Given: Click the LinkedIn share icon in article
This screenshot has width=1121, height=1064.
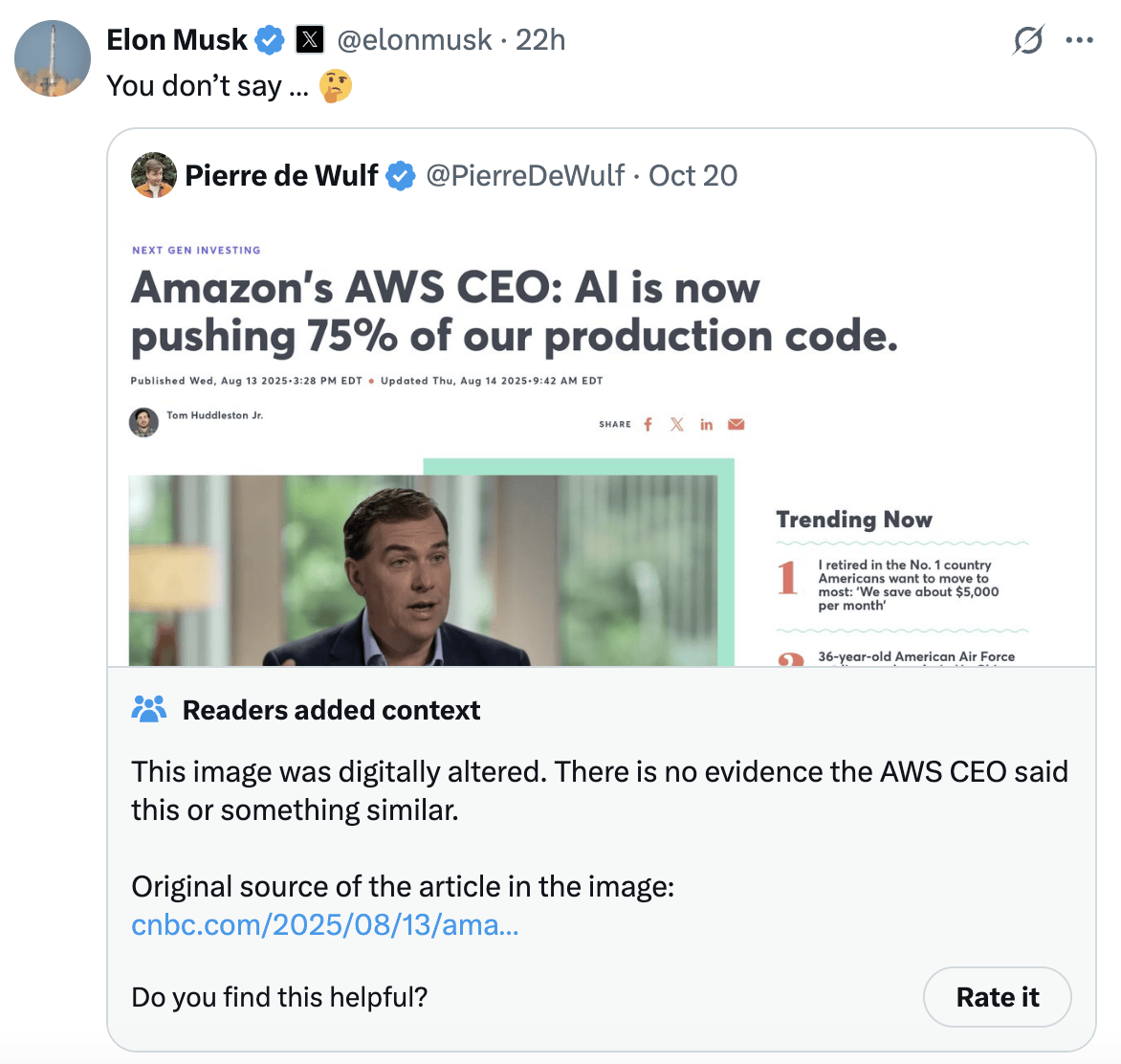Looking at the screenshot, I should coord(706,424).
